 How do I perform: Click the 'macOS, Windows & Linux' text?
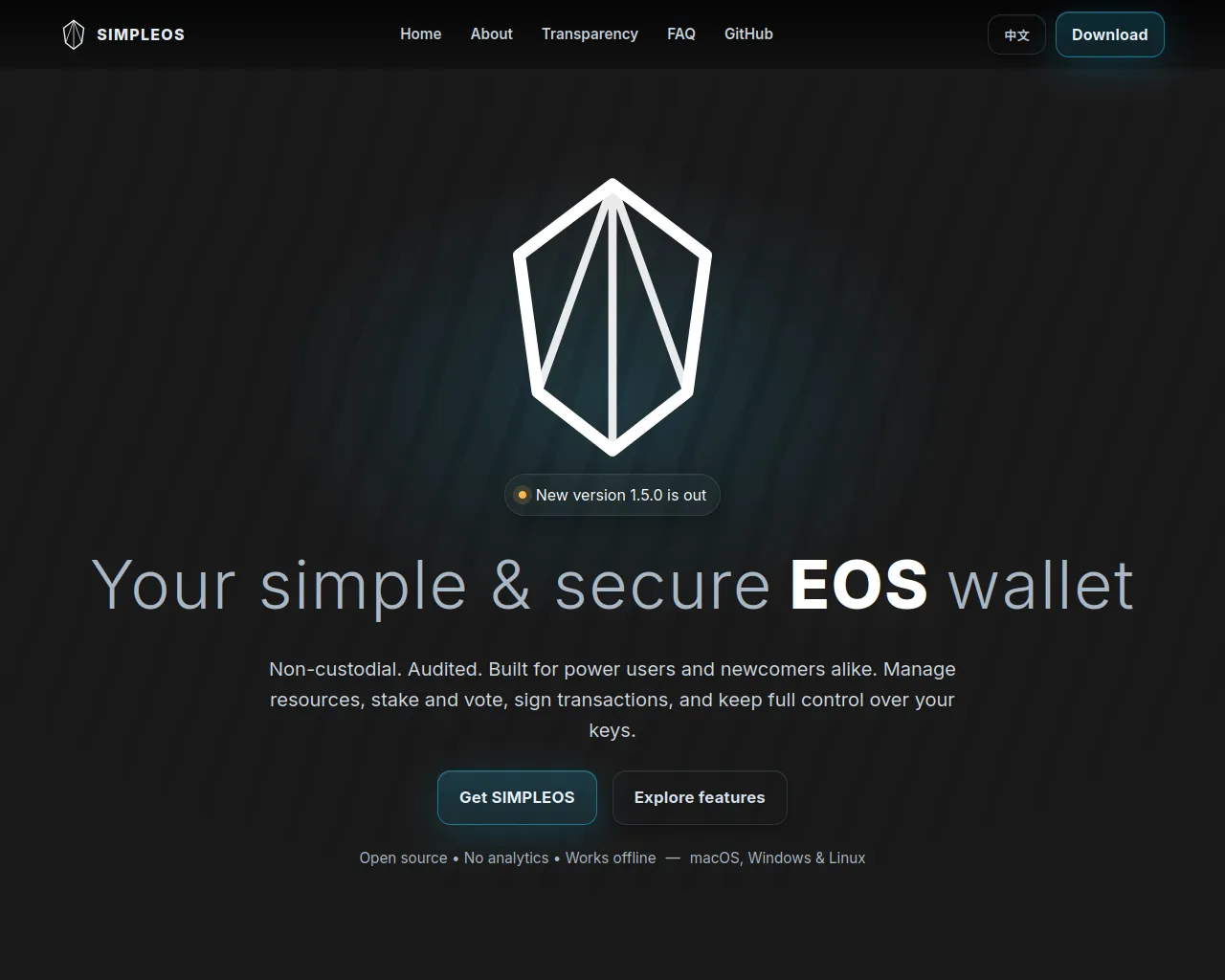tap(777, 857)
